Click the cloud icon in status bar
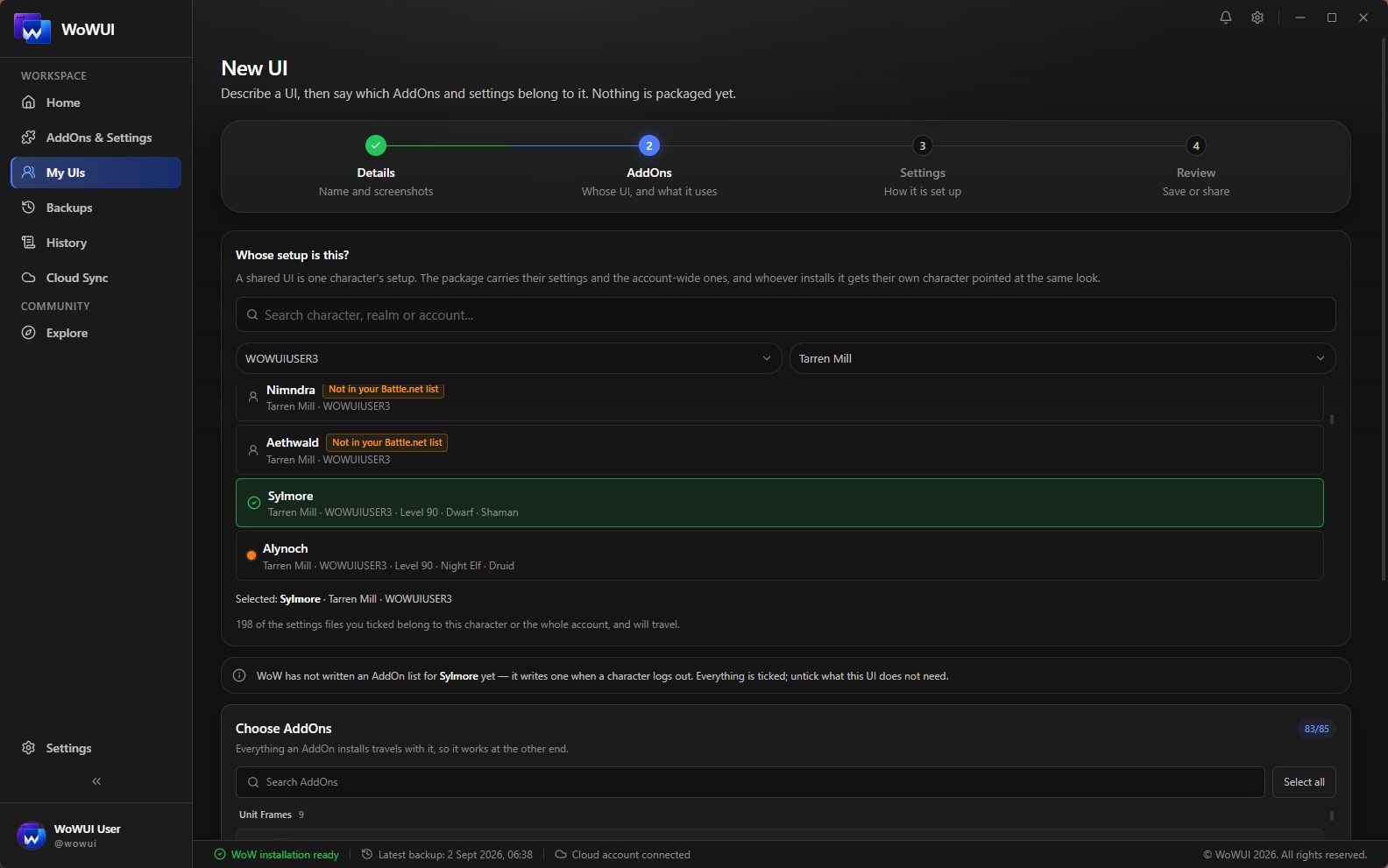Image resolution: width=1388 pixels, height=868 pixels. [x=561, y=855]
